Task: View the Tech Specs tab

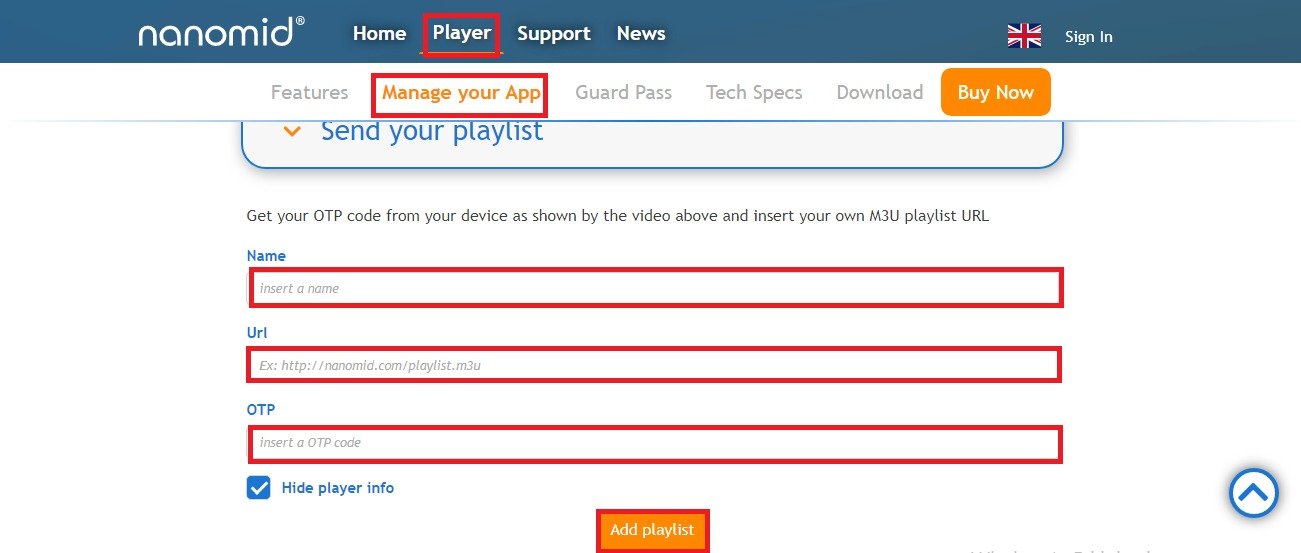Action: 754,93
